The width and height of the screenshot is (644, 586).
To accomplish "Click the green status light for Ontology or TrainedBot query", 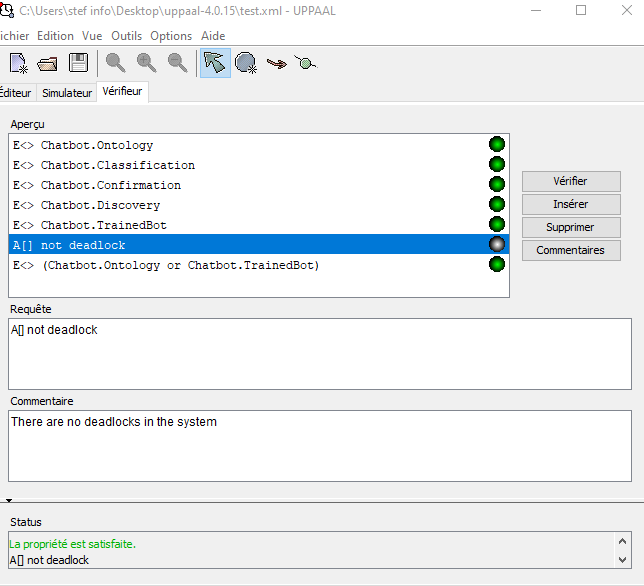I will click(497, 264).
